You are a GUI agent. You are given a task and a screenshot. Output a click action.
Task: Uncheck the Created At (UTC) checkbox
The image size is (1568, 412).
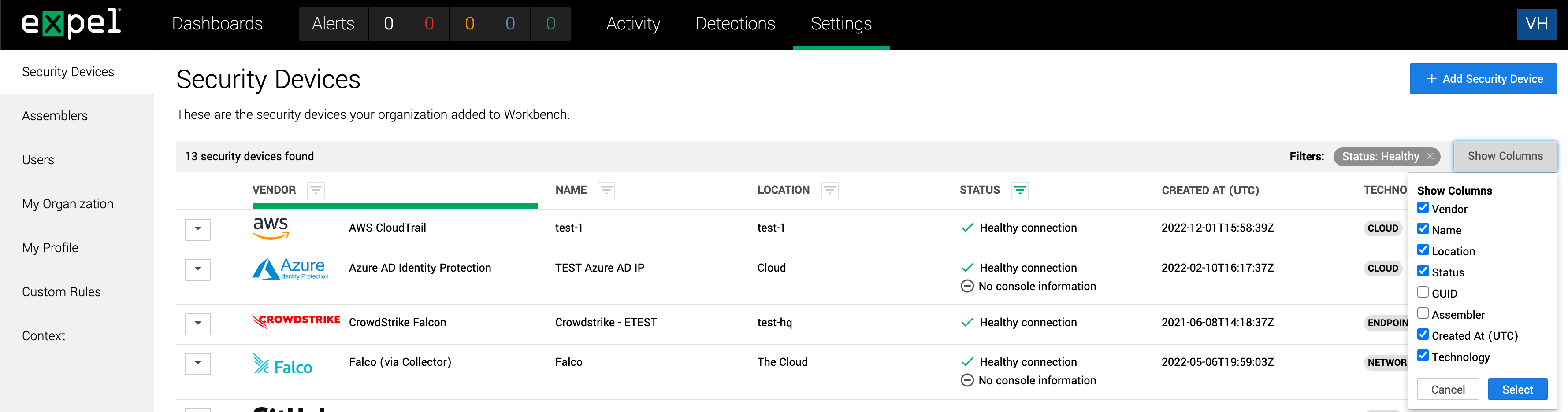coord(1423,335)
